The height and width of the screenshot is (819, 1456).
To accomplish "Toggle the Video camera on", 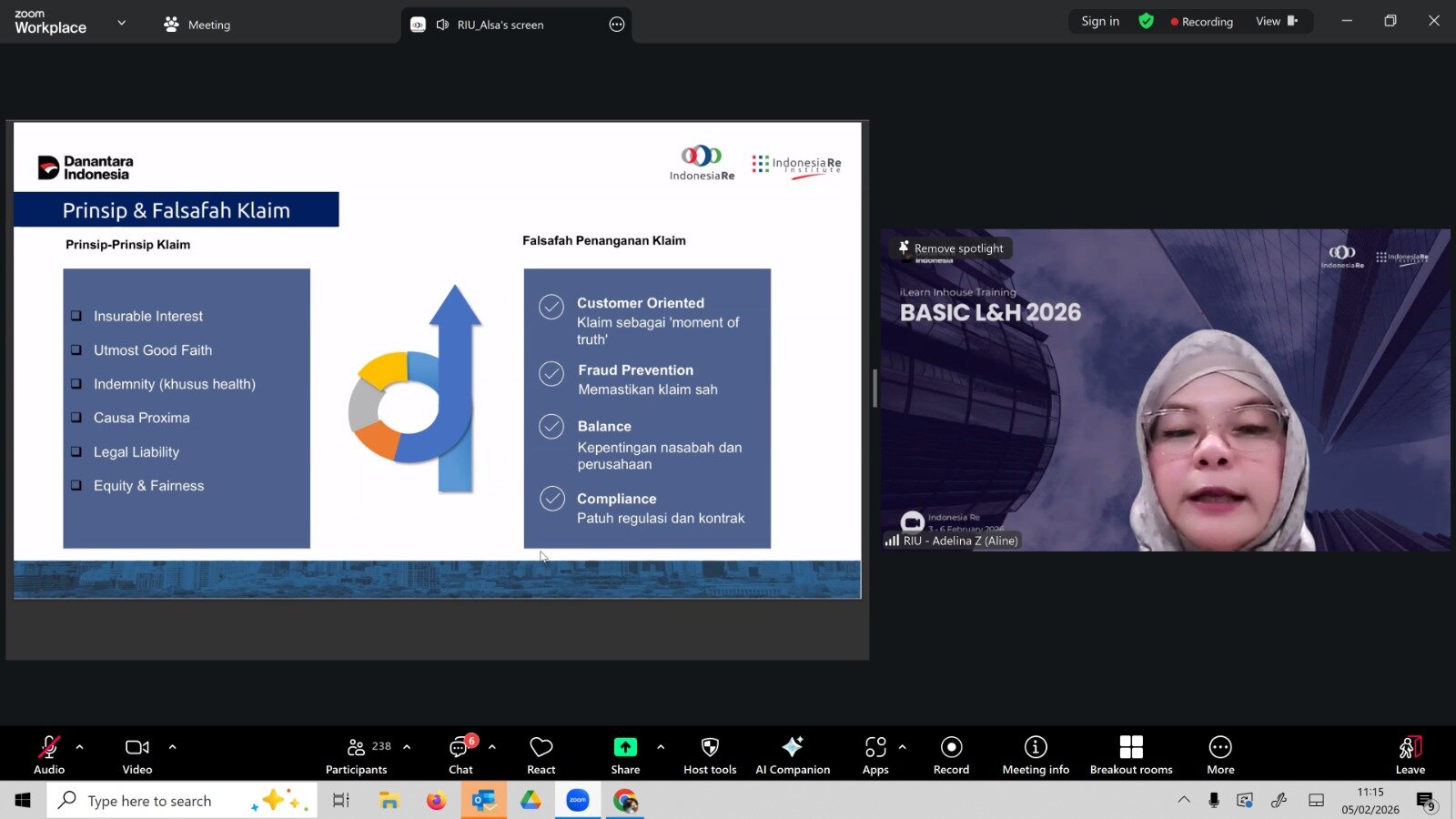I will 137,754.
